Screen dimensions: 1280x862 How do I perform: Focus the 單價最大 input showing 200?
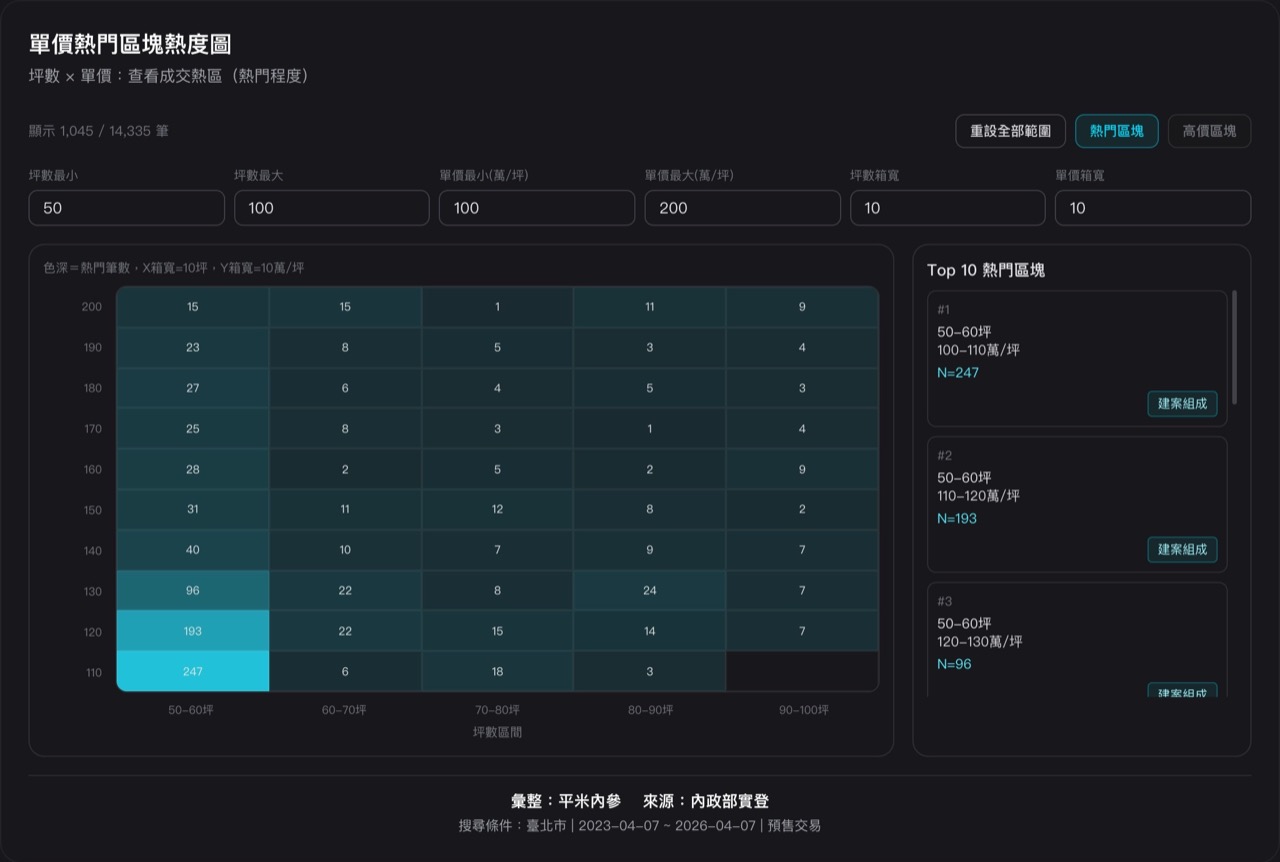pos(742,208)
